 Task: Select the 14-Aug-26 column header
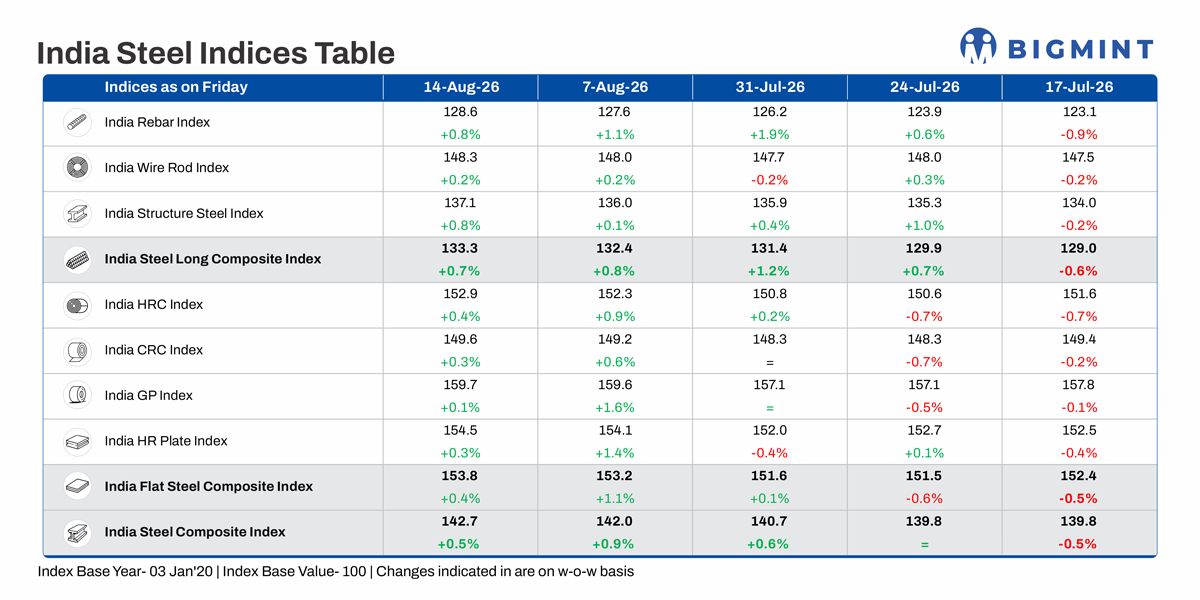(x=461, y=87)
